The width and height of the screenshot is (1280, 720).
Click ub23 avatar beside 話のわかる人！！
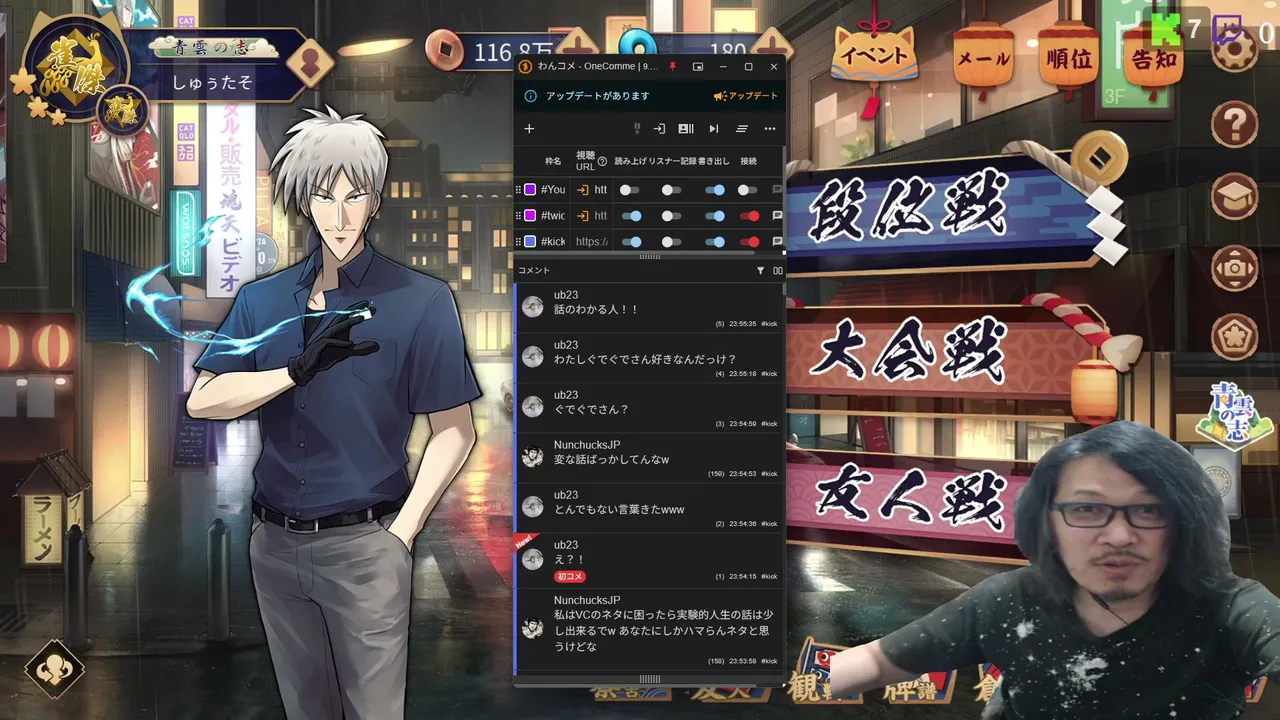click(x=533, y=308)
